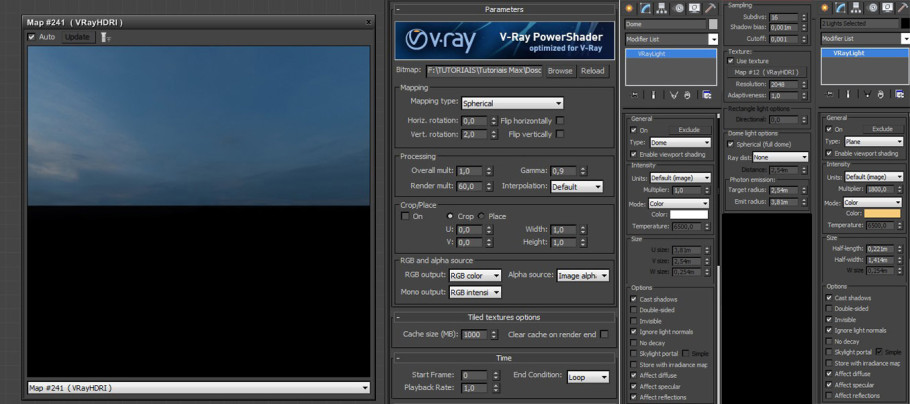
Task: Open Mono output dropdown
Action: point(475,293)
